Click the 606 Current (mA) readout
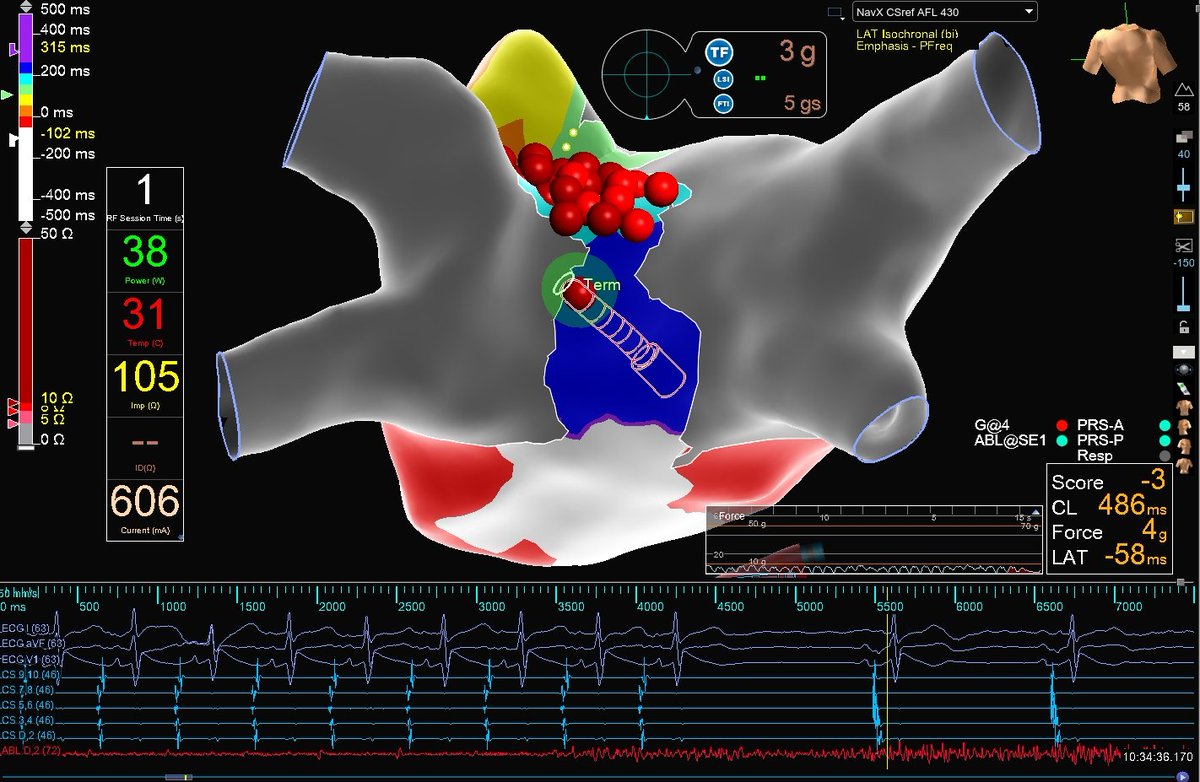1200x782 pixels. [x=144, y=510]
